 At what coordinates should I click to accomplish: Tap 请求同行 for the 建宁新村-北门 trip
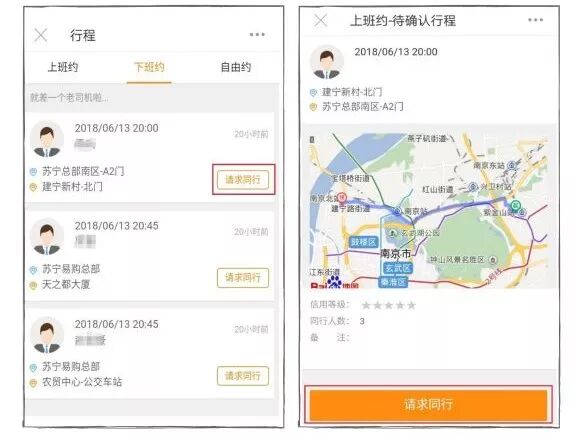[243, 180]
